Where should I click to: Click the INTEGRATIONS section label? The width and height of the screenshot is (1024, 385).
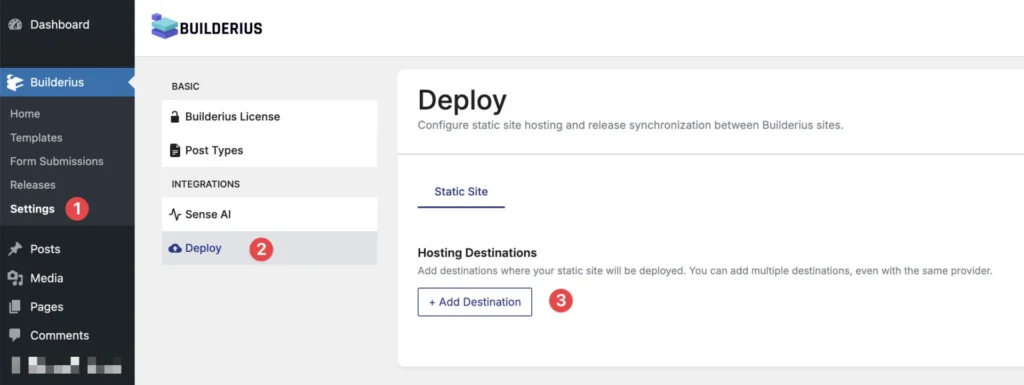(x=206, y=184)
